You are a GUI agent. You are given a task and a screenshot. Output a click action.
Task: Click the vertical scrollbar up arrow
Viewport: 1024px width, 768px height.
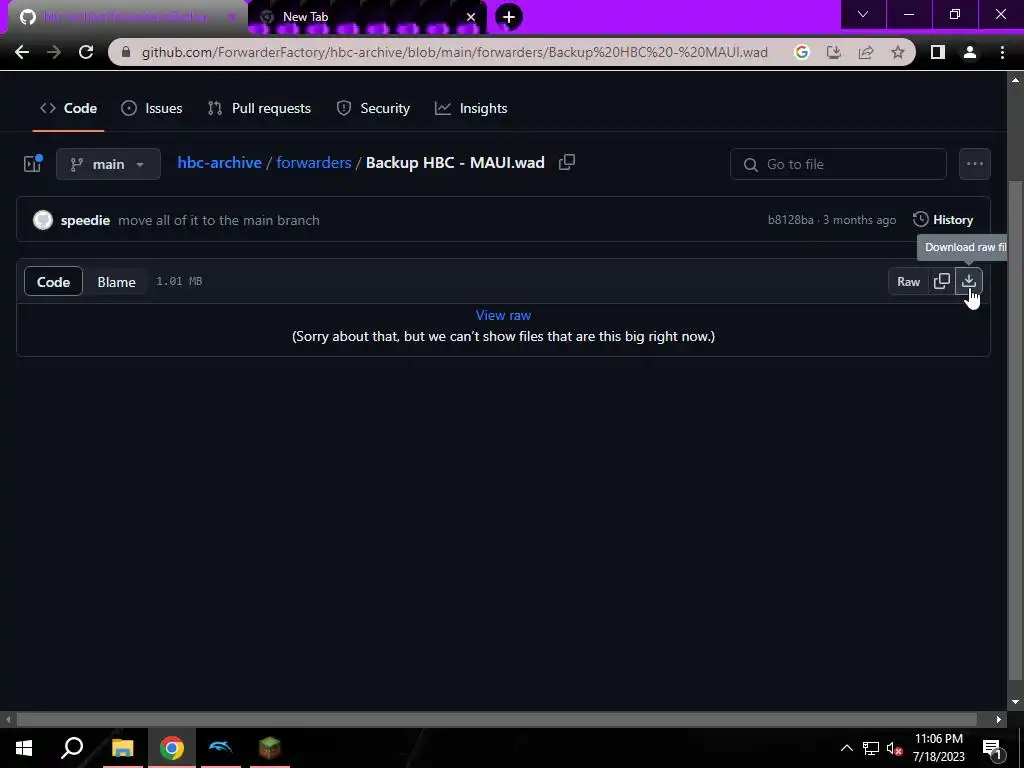coord(1015,80)
